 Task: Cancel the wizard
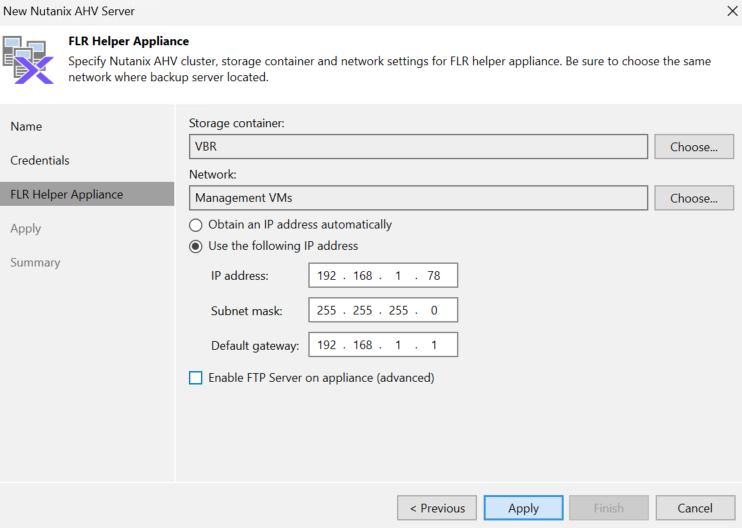click(695, 508)
